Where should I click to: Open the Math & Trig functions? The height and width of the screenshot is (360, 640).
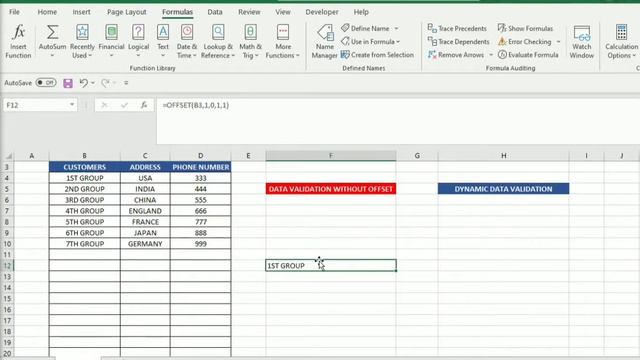[x=251, y=41]
